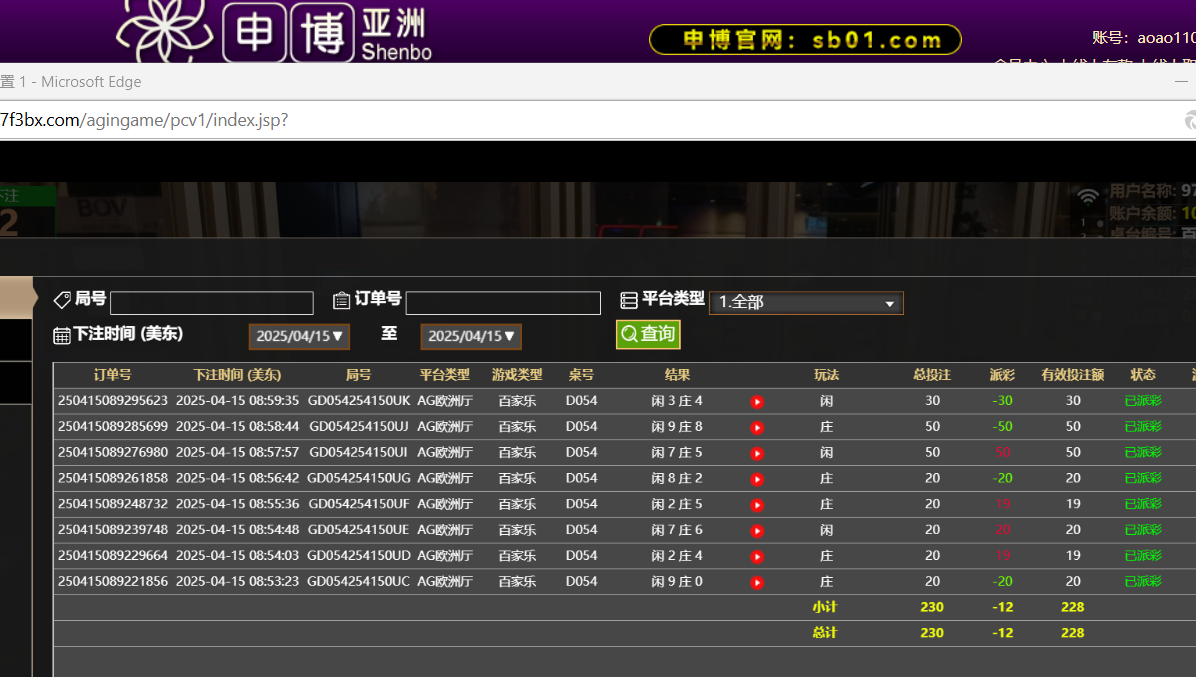Image resolution: width=1196 pixels, height=677 pixels.
Task: Play video replay for round GD054254150UJ
Action: 757,428
